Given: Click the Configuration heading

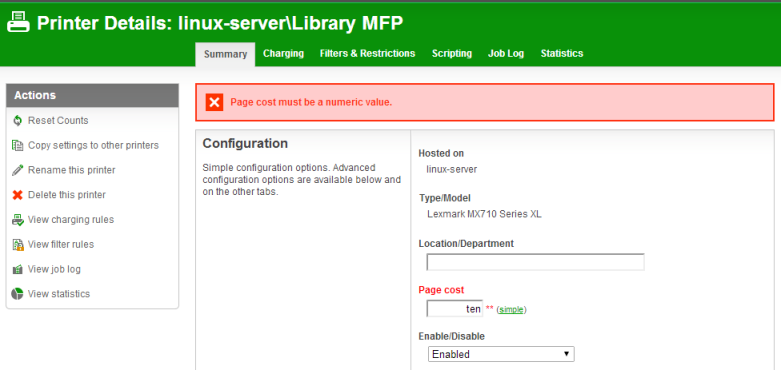Looking at the screenshot, I should [x=245, y=143].
